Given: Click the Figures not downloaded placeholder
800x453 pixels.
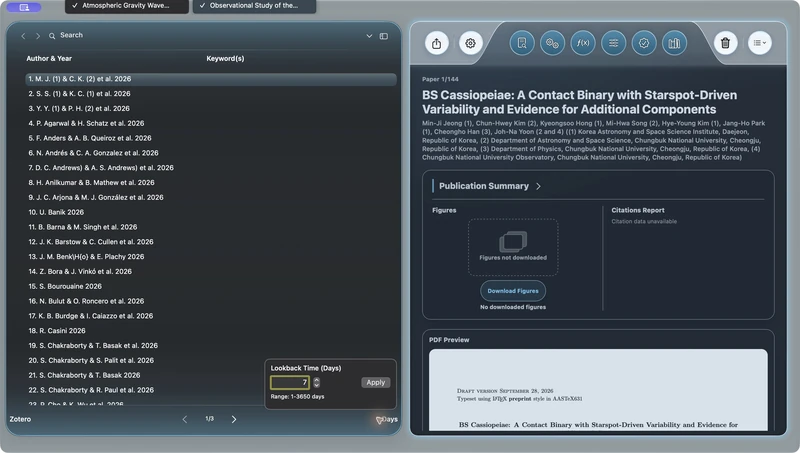Looking at the screenshot, I should tap(513, 247).
